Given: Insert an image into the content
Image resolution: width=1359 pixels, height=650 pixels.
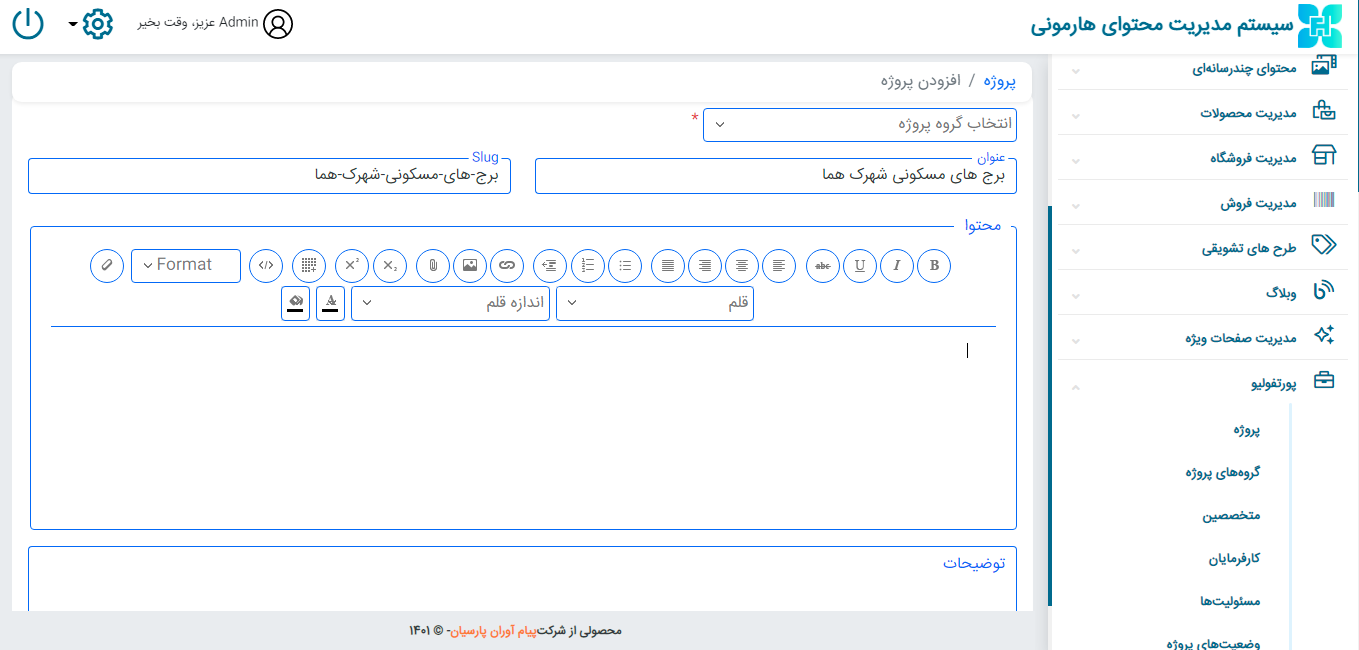Looking at the screenshot, I should tap(470, 265).
